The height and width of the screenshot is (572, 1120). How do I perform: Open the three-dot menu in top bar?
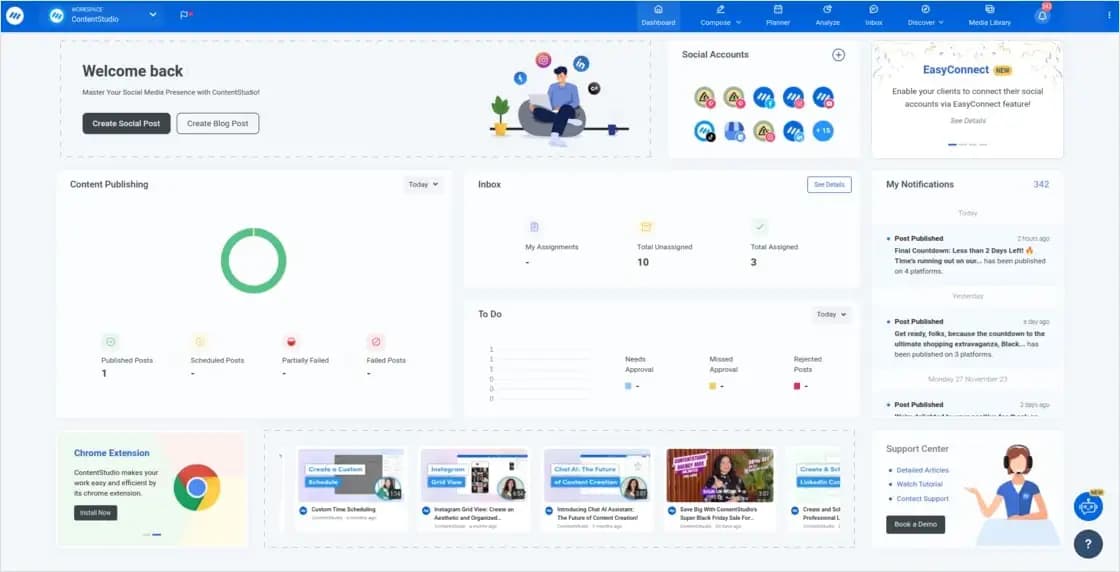pyautogui.click(x=1109, y=15)
